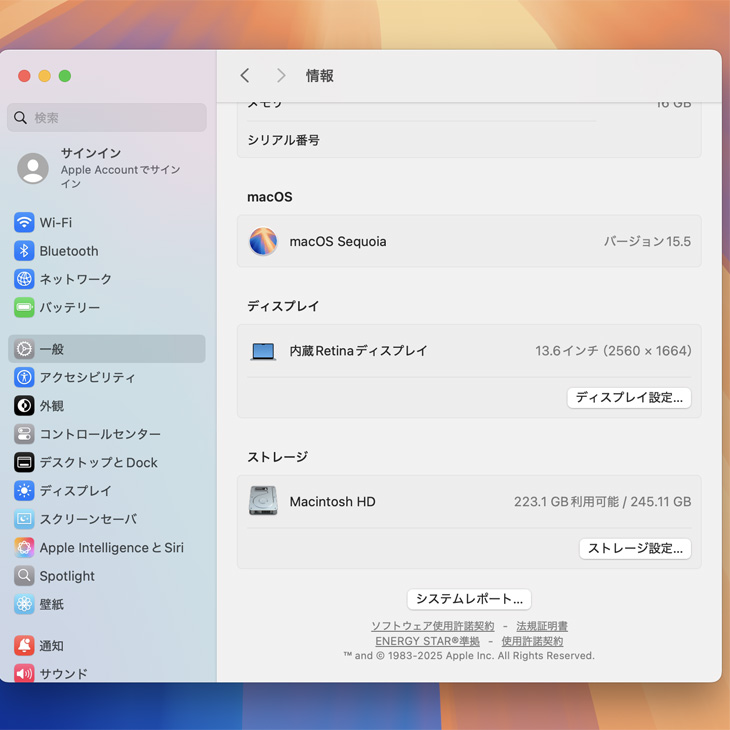Open ソフトウェア使用許諾契約 link

click(433, 626)
